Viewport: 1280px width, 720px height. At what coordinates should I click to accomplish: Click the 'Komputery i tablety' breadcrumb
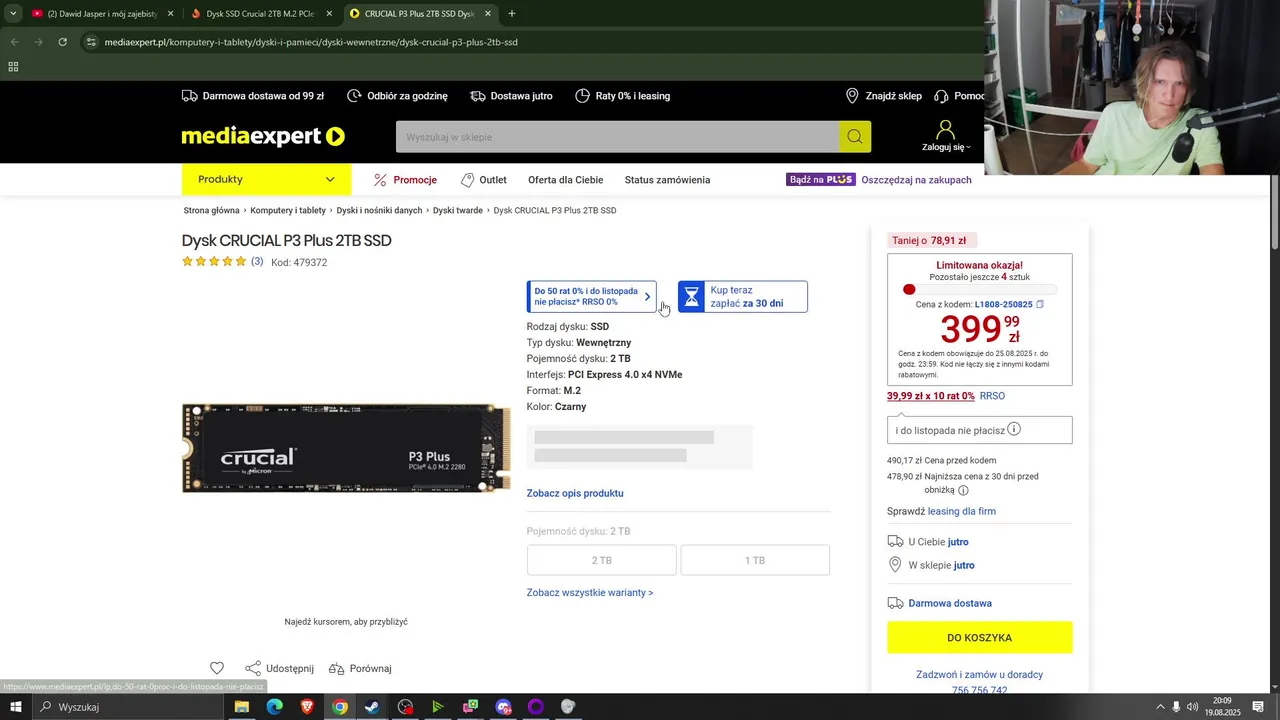click(x=288, y=211)
